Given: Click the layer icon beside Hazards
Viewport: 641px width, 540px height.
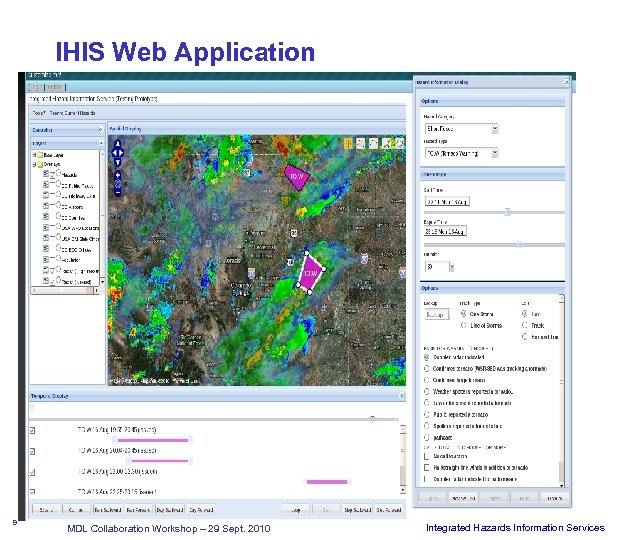Looking at the screenshot, I should [46, 174].
